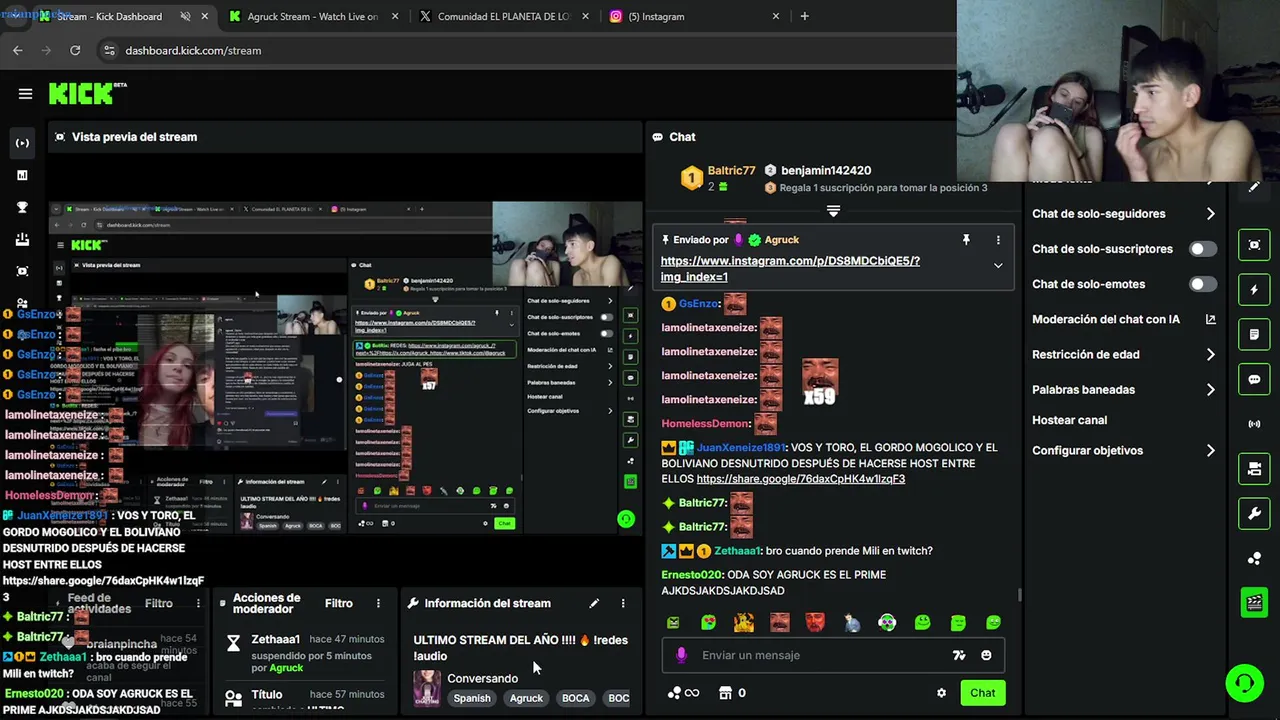The width and height of the screenshot is (1280, 720).
Task: Insert the heart-eyes green emote
Action: tap(709, 622)
